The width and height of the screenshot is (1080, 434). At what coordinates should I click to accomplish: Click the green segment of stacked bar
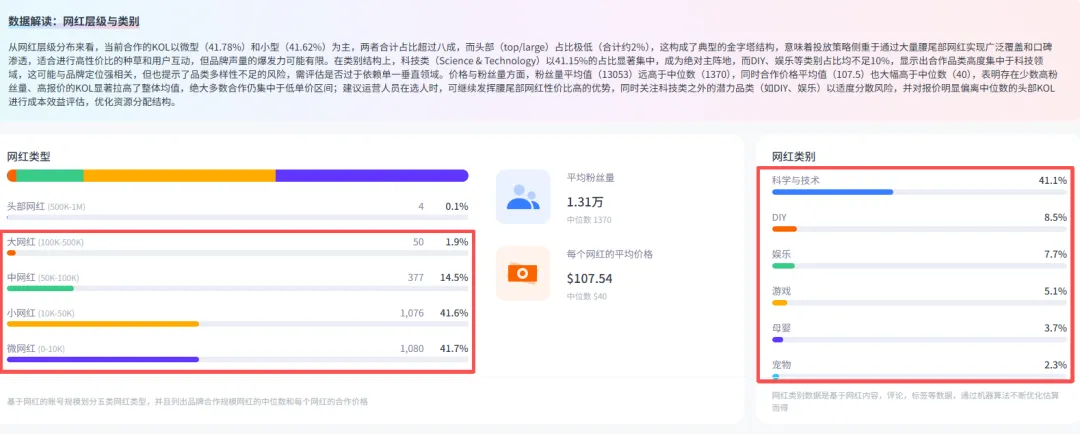point(50,176)
